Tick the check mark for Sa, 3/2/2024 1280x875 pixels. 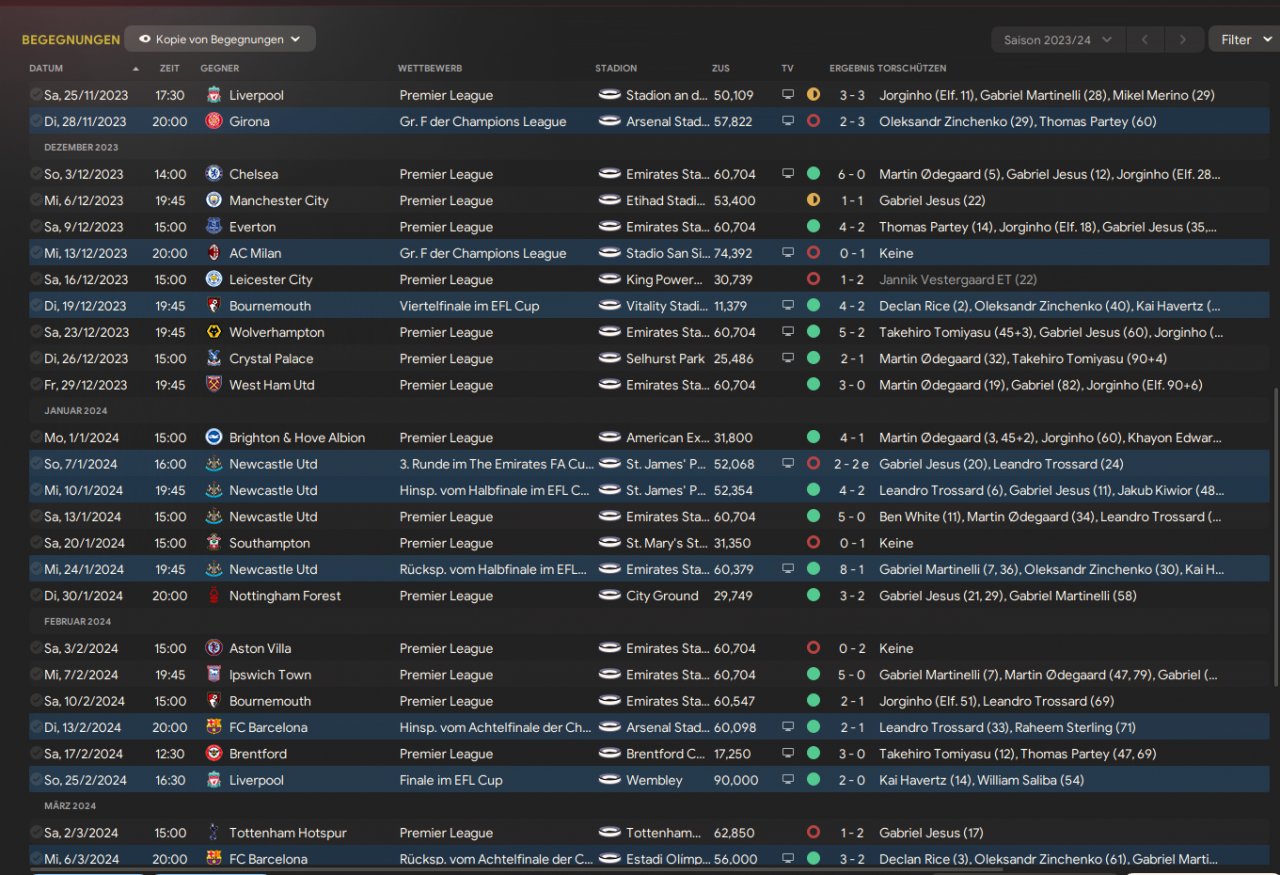click(x=36, y=648)
